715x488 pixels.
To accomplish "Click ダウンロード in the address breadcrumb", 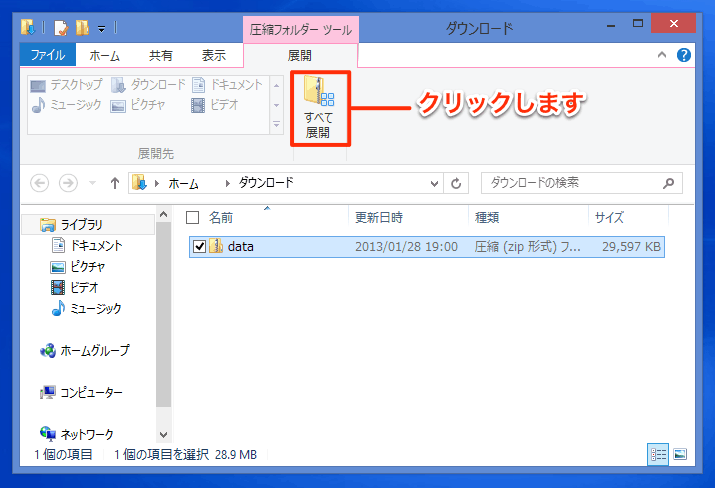I will coord(266,183).
